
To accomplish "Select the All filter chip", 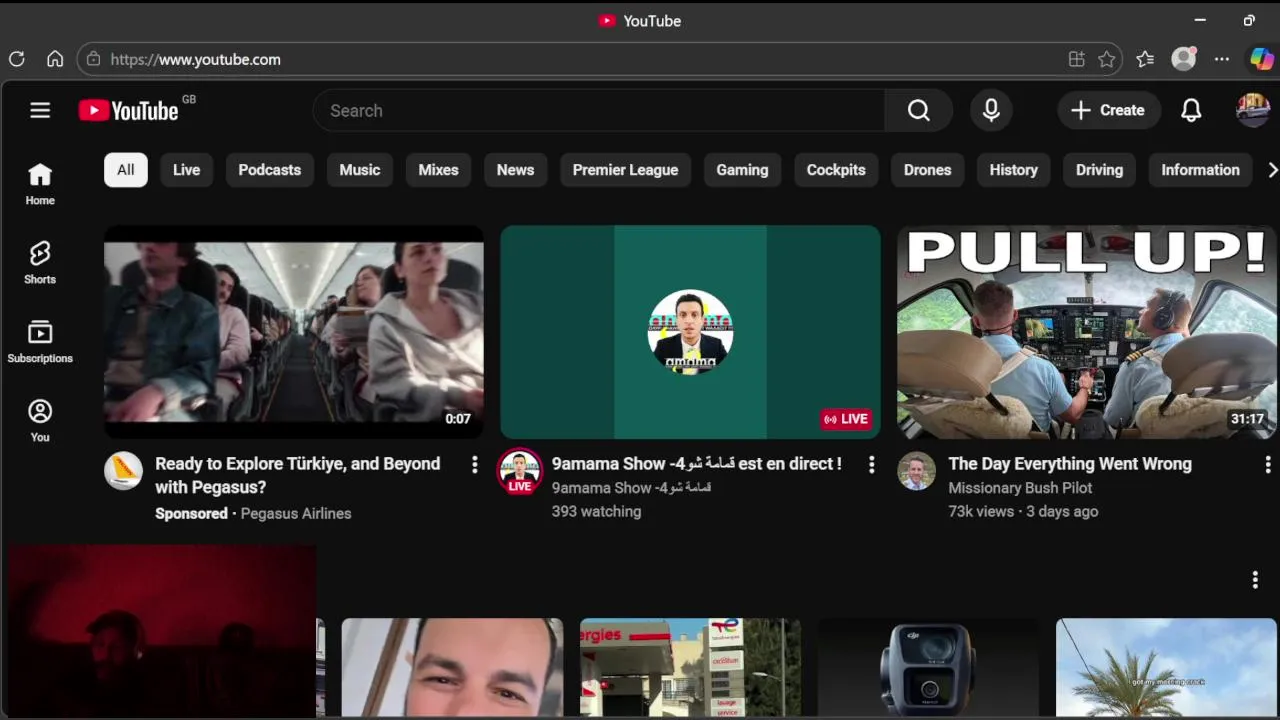I will point(125,170).
